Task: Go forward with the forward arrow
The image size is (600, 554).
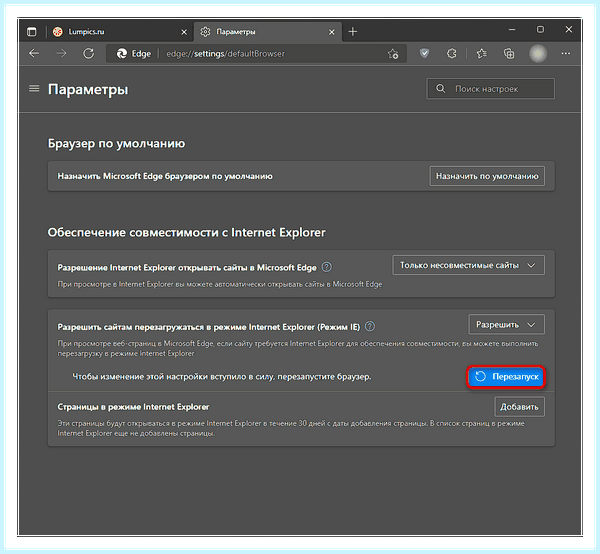Action: [61, 54]
